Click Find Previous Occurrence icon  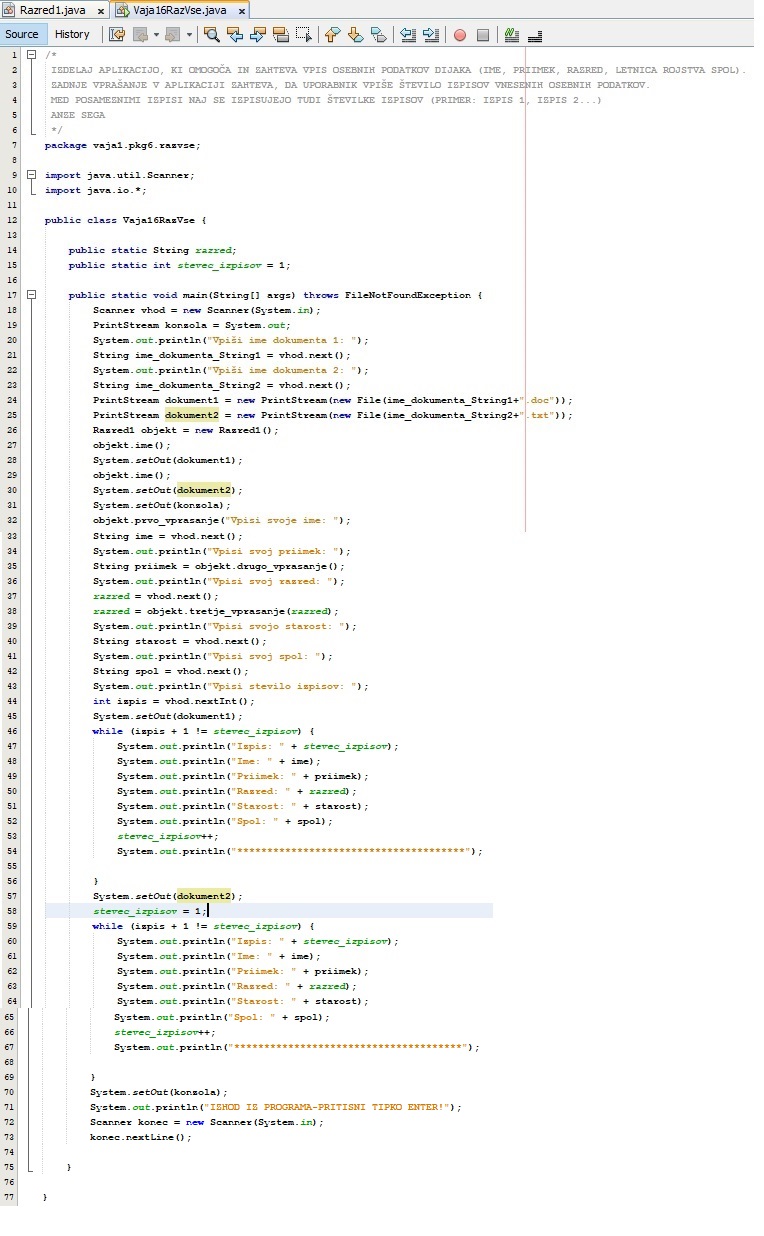pyautogui.click(x=235, y=34)
